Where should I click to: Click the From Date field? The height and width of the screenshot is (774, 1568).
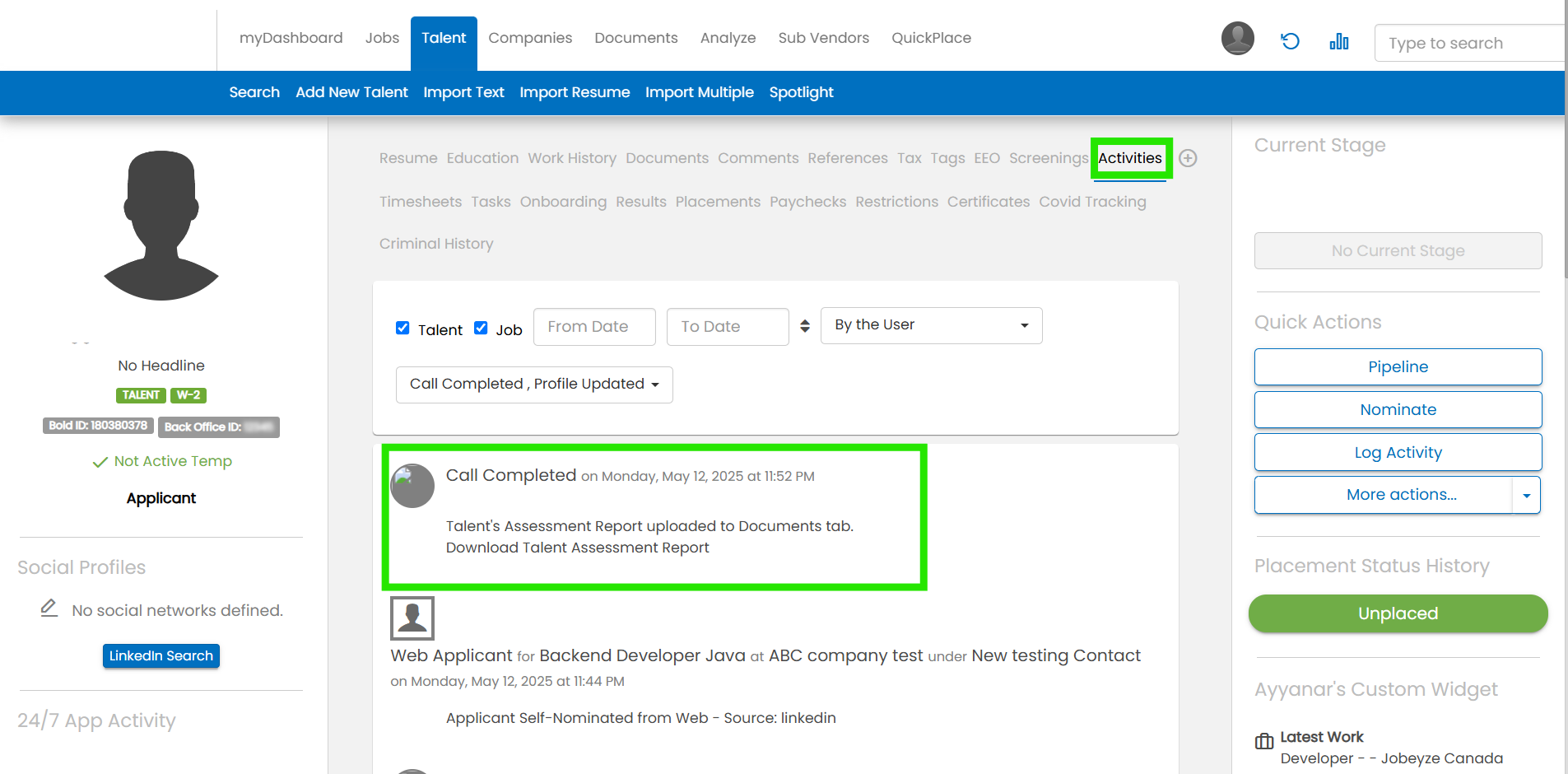[x=594, y=327]
